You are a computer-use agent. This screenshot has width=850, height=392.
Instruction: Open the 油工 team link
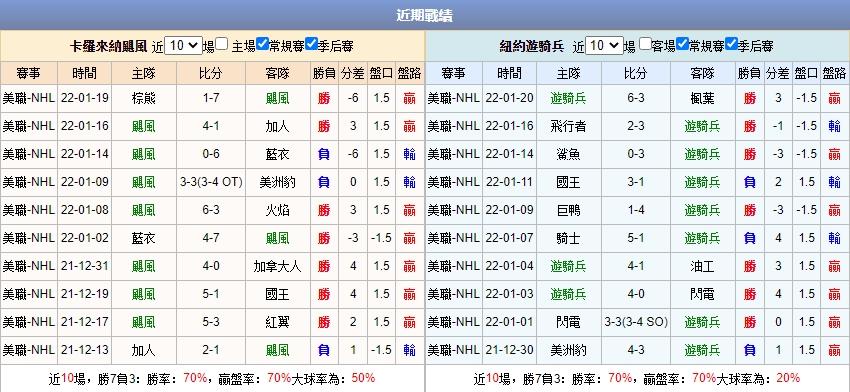702,266
